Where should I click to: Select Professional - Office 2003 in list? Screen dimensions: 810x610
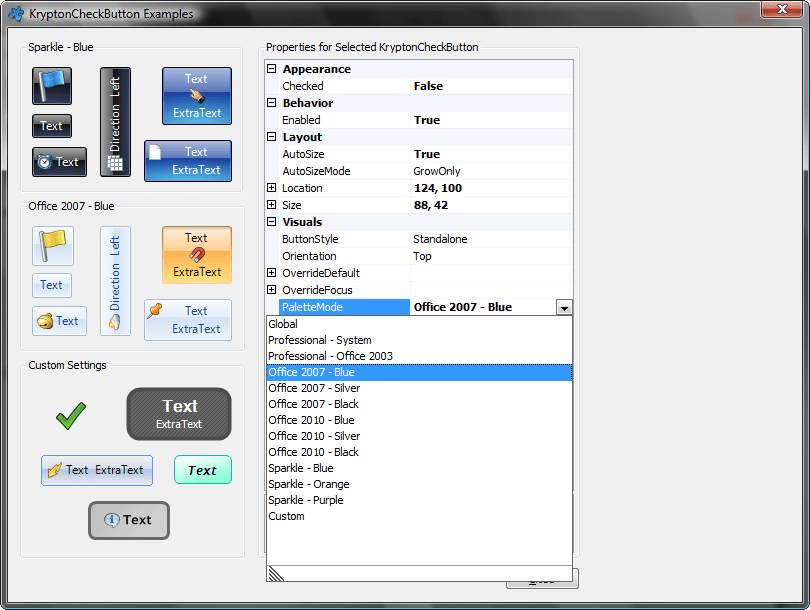coord(330,356)
